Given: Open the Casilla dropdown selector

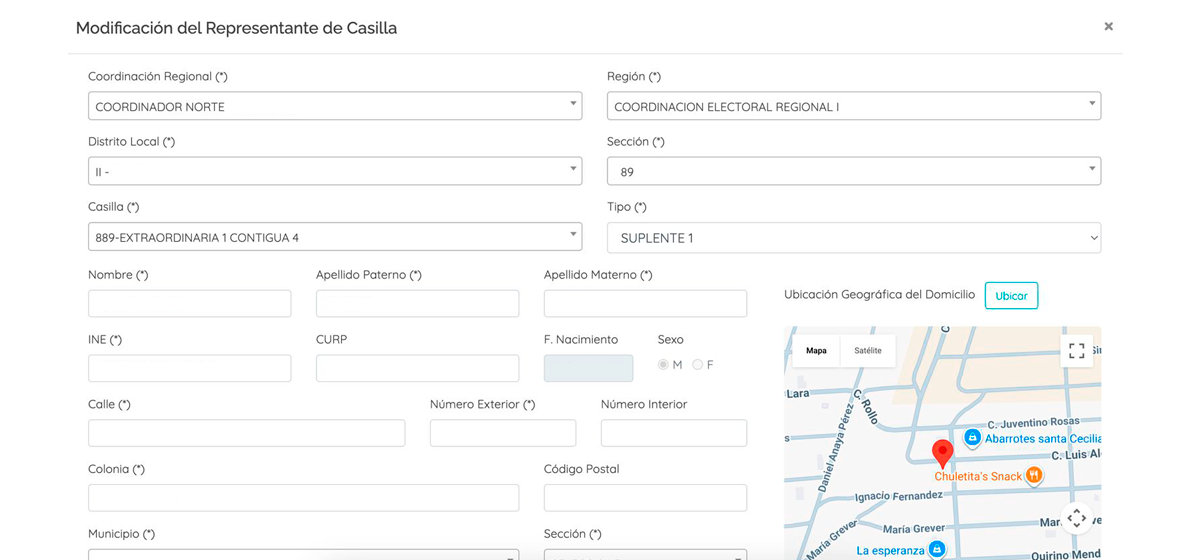Looking at the screenshot, I should click(334, 238).
